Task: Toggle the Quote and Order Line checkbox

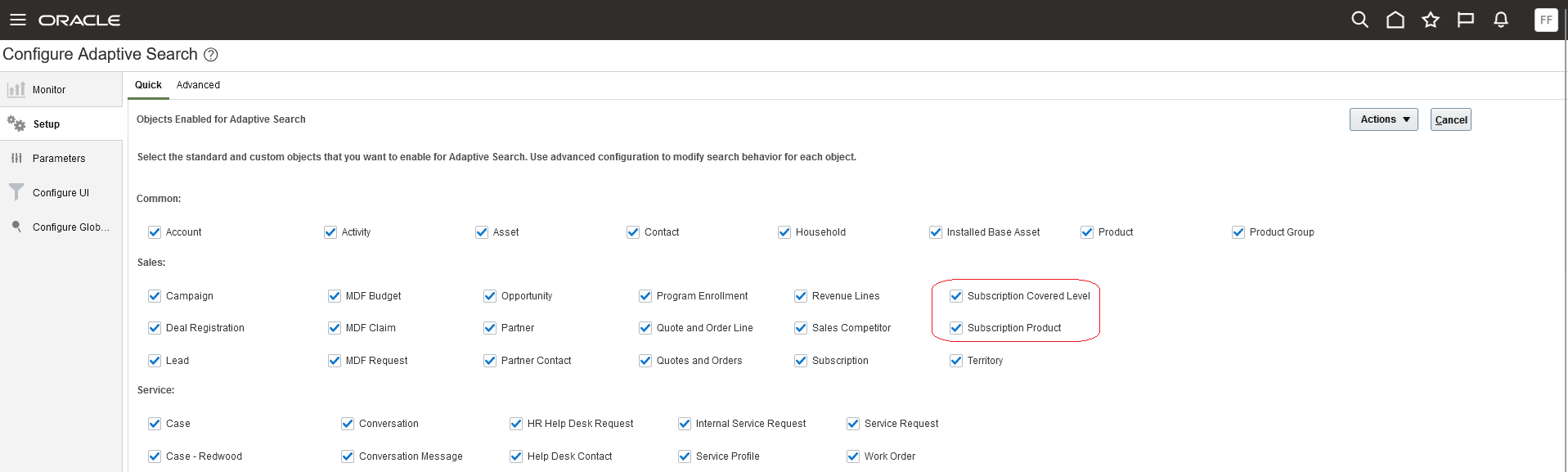Action: tap(645, 328)
